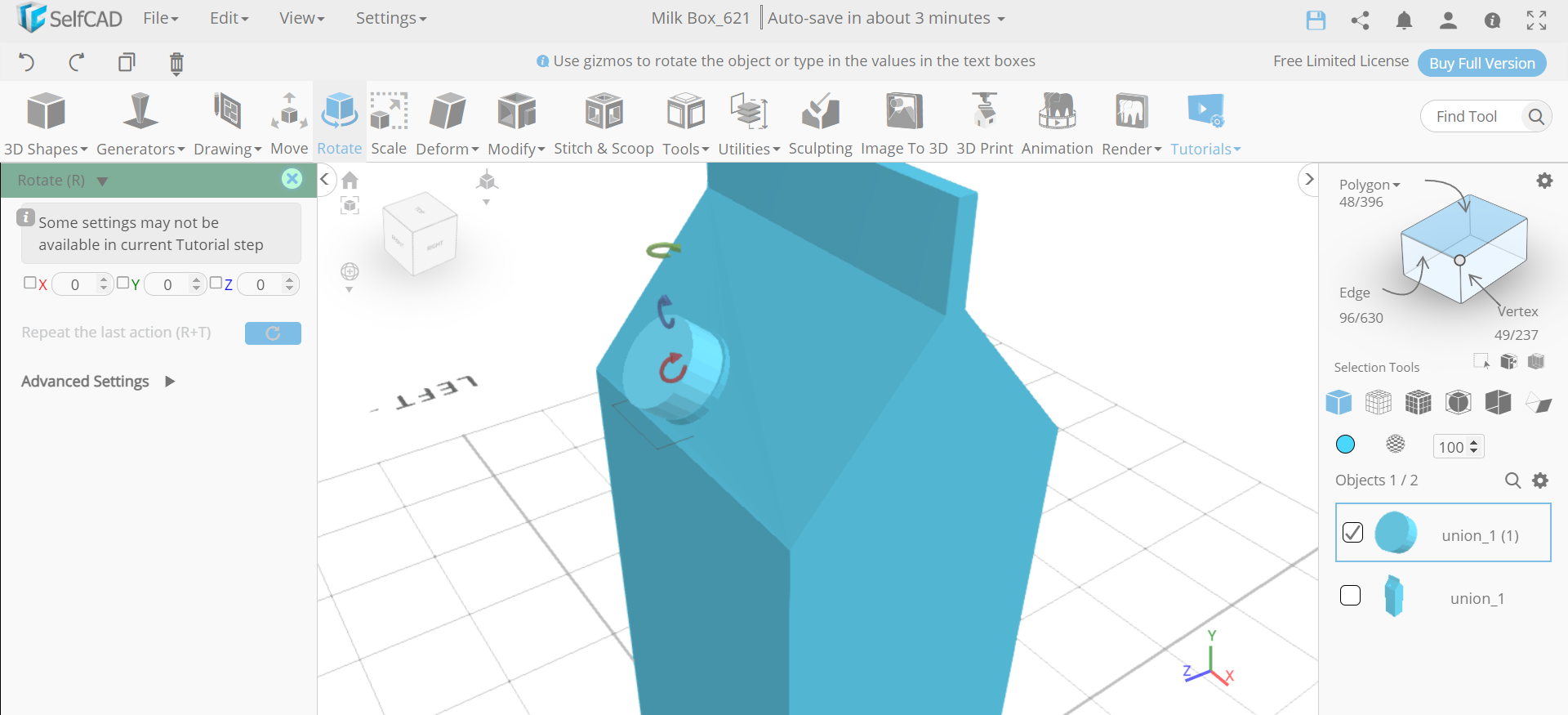Screen dimensions: 1568x715
Task: Click the Share icon
Action: click(x=1360, y=20)
